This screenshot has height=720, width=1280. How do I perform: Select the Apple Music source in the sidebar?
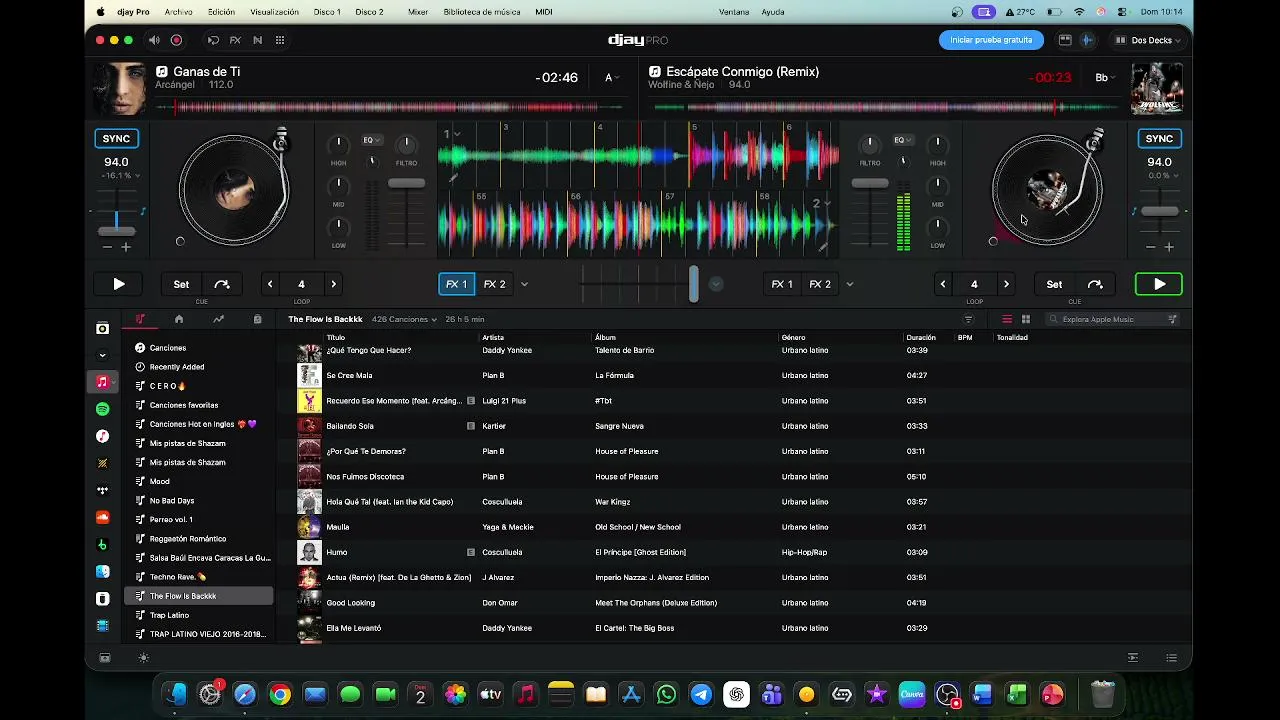pyautogui.click(x=103, y=382)
